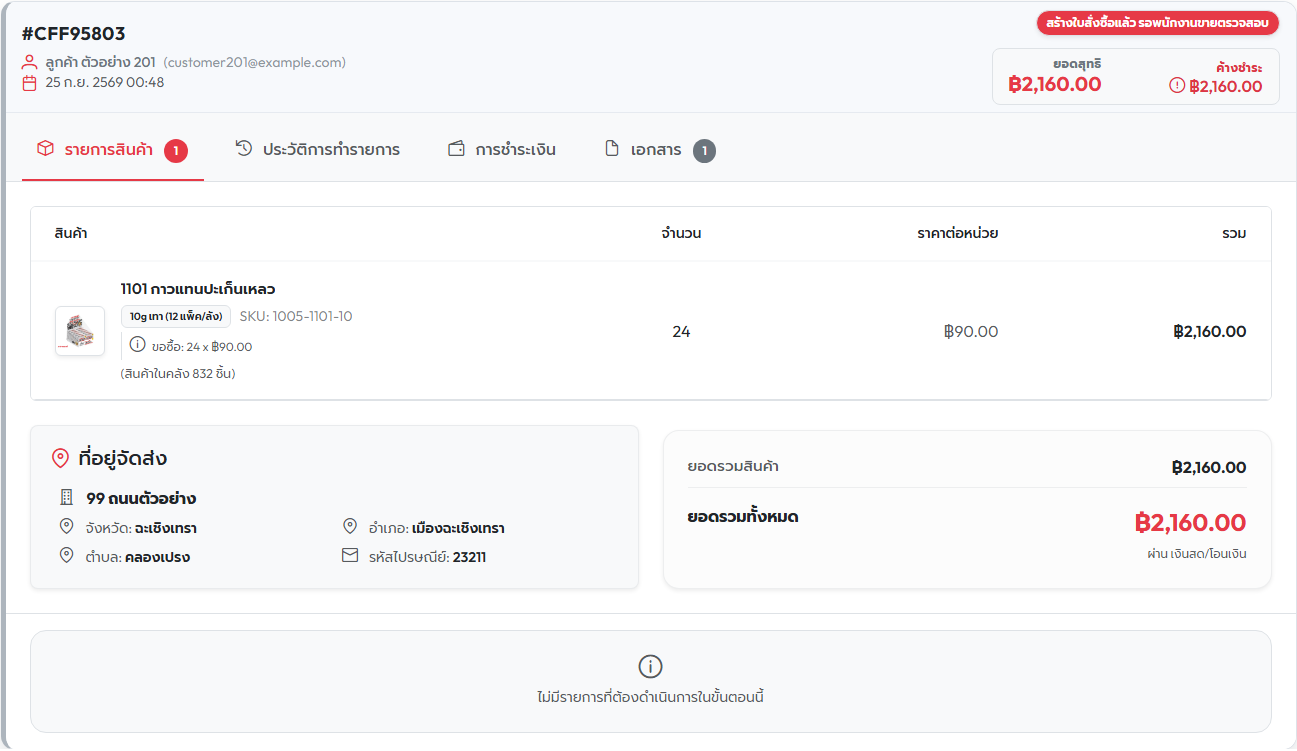Viewport: 1297px width, 751px height.
Task: Click the map pin icon at ที่อยู่จัดส่ง
Action: click(60, 459)
